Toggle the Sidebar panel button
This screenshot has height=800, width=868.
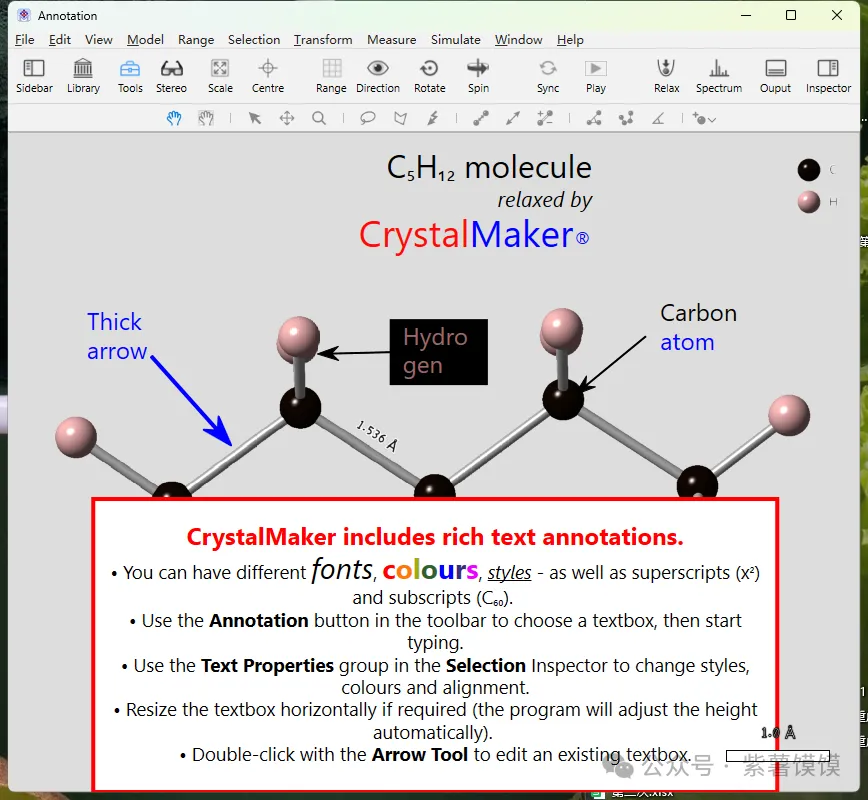point(34,76)
